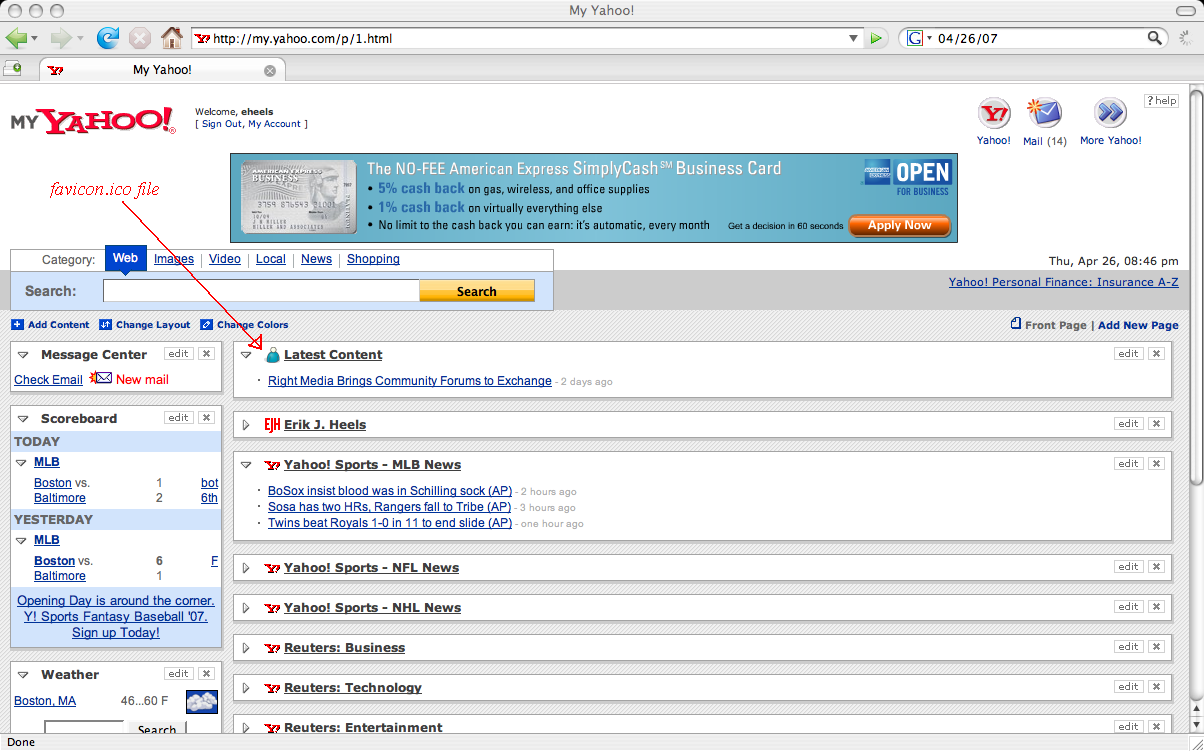Edit the Erik J. Heels module
Image resolution: width=1204 pixels, height=751 pixels.
[1129, 424]
